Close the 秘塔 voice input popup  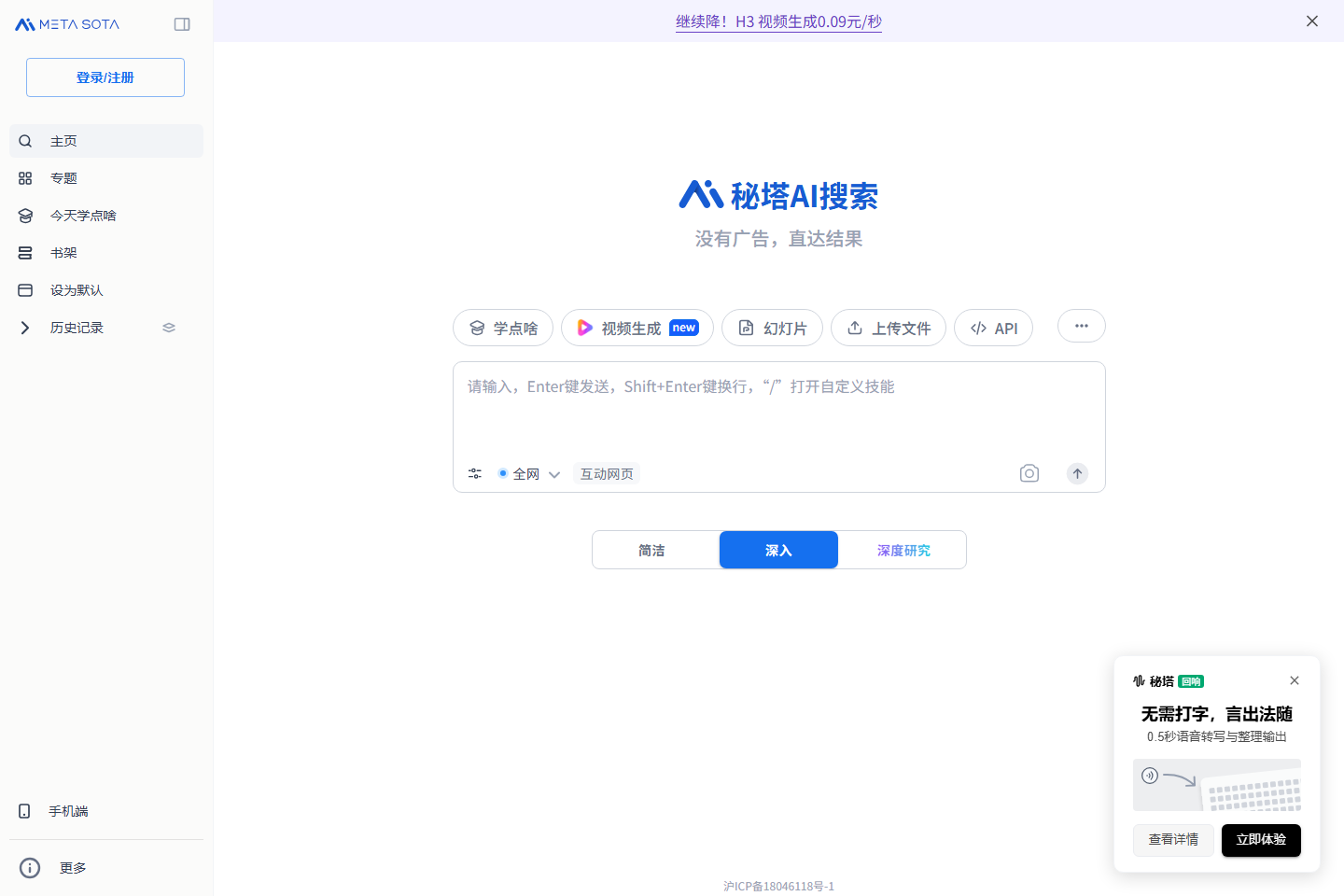coord(1295,680)
